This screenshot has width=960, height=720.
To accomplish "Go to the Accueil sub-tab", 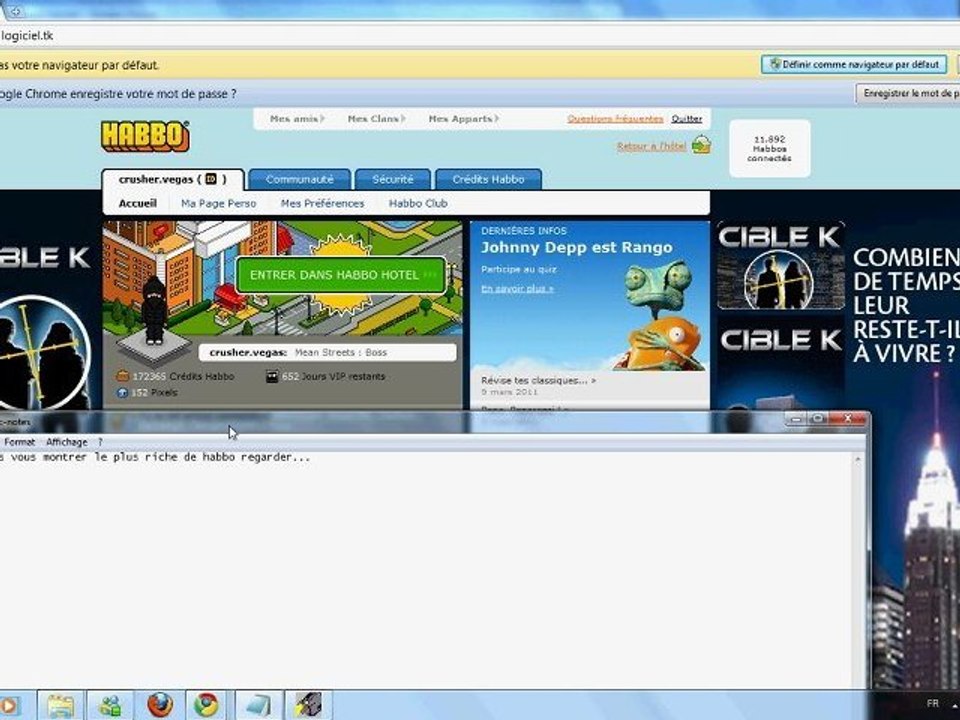I will (x=138, y=203).
